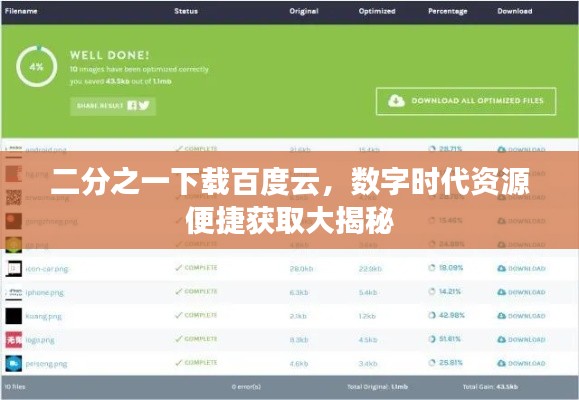Click the Optimized column header
The width and height of the screenshot is (579, 400).
click(377, 11)
